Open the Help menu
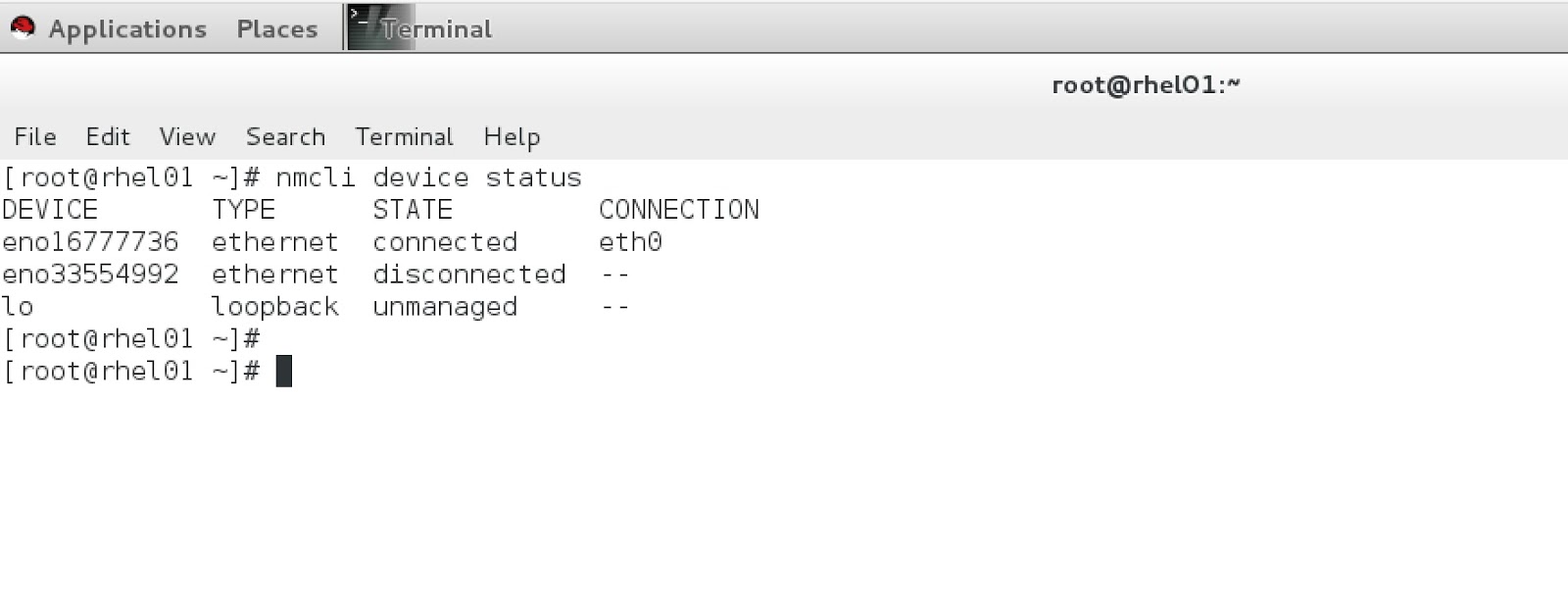Viewport: 1568px width, 604px height. (512, 137)
